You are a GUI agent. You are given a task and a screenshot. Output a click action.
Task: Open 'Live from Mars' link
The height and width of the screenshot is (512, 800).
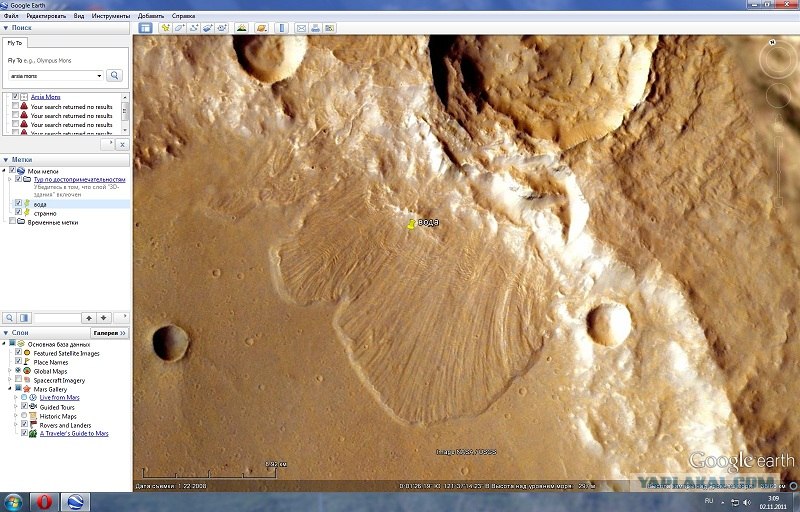click(59, 397)
